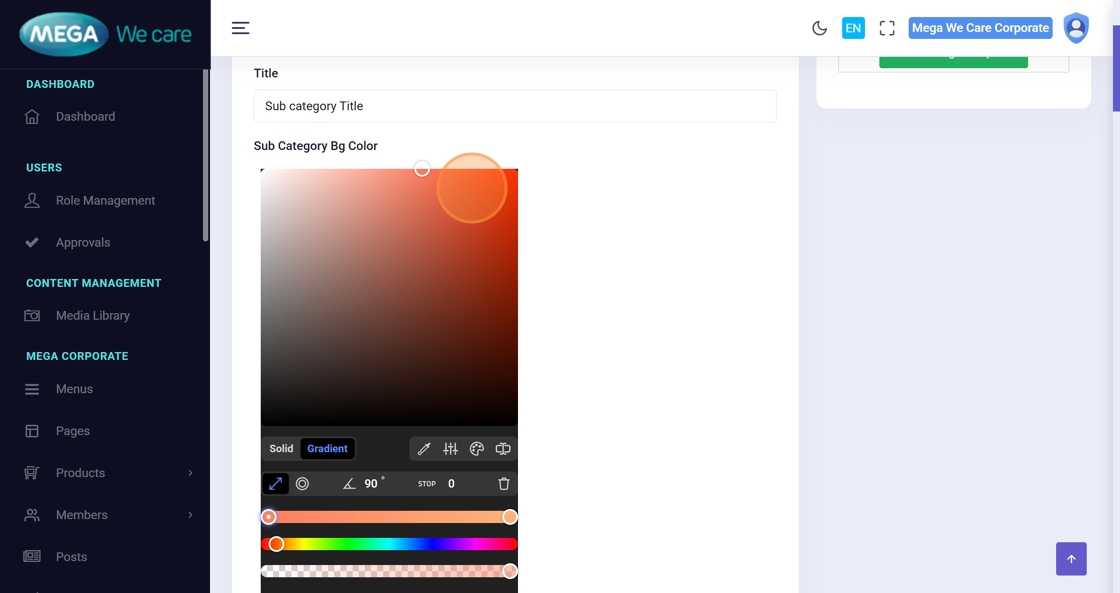Switch to the Solid color tab
Viewport: 1120px width, 593px height.
(x=281, y=449)
